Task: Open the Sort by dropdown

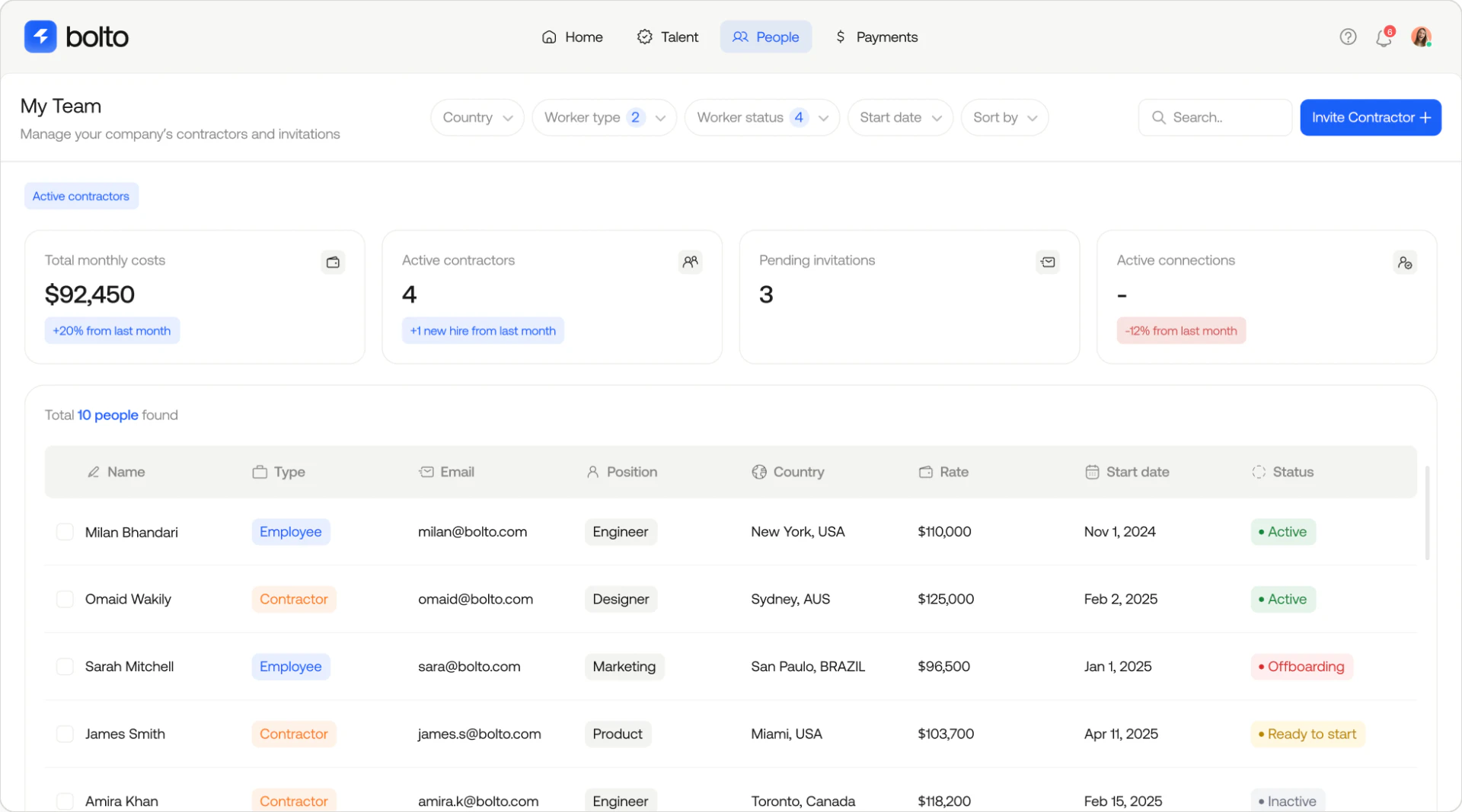Action: point(1004,117)
